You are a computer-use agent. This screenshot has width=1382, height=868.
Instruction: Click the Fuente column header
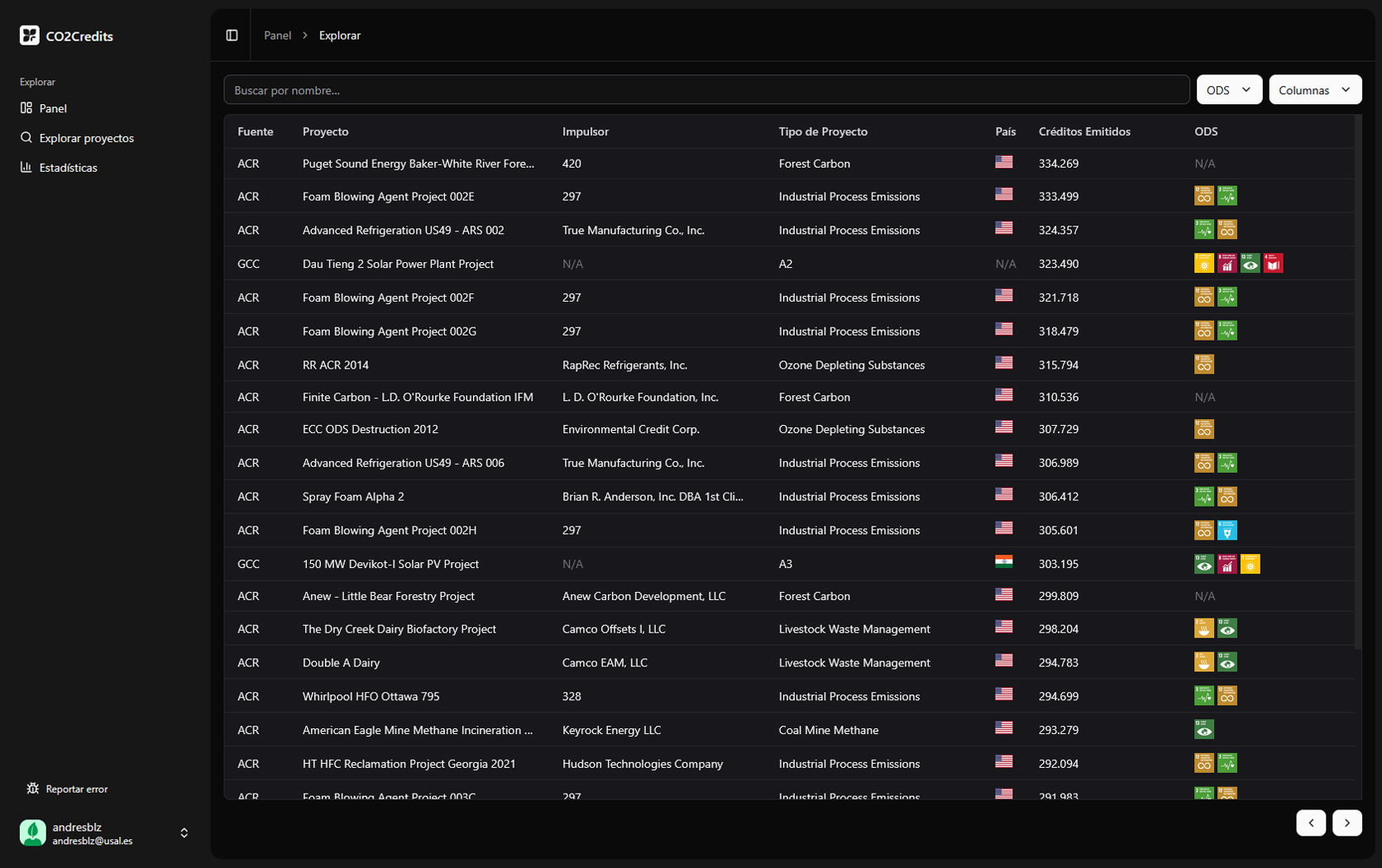coord(255,131)
